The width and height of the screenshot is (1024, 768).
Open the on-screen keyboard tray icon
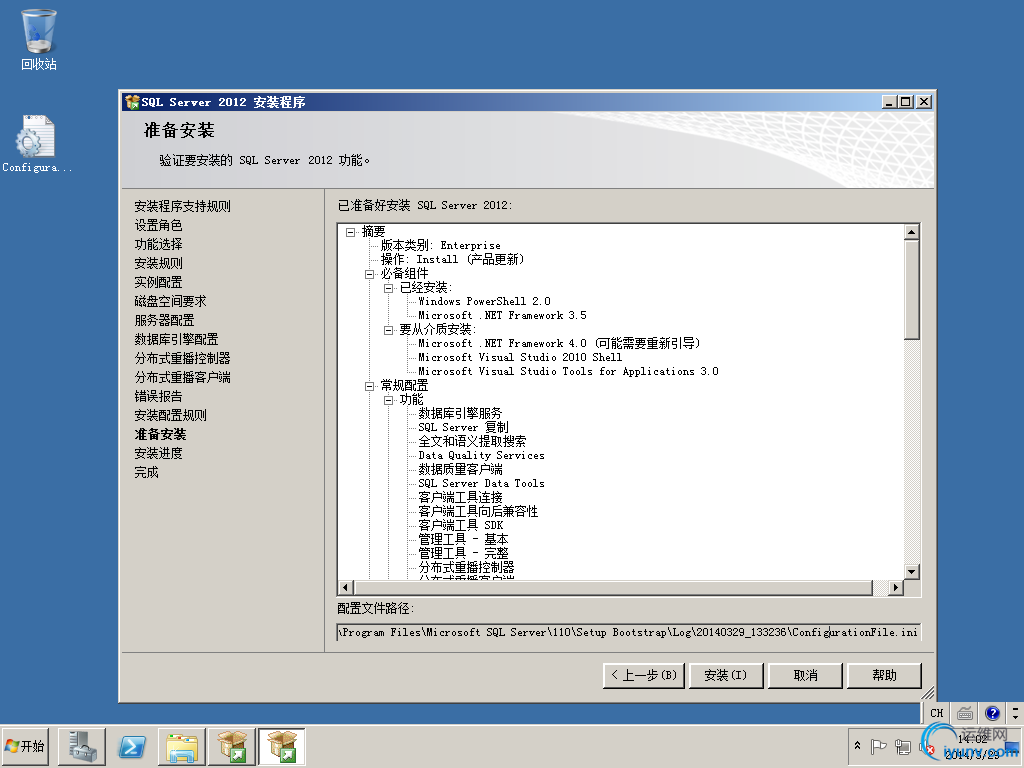click(964, 712)
